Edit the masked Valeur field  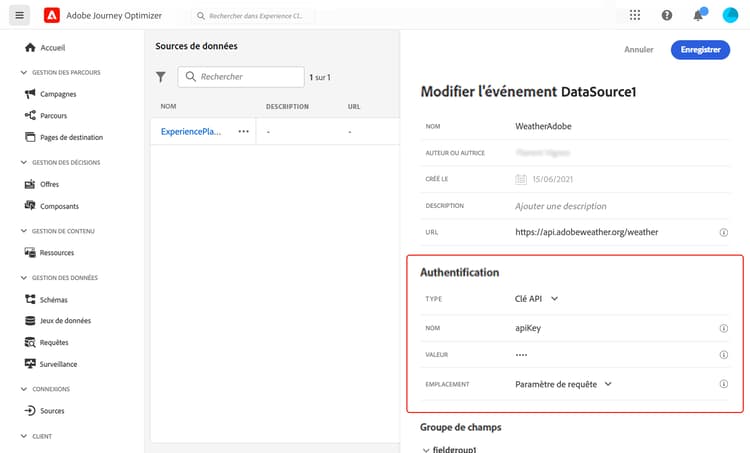click(x=521, y=355)
